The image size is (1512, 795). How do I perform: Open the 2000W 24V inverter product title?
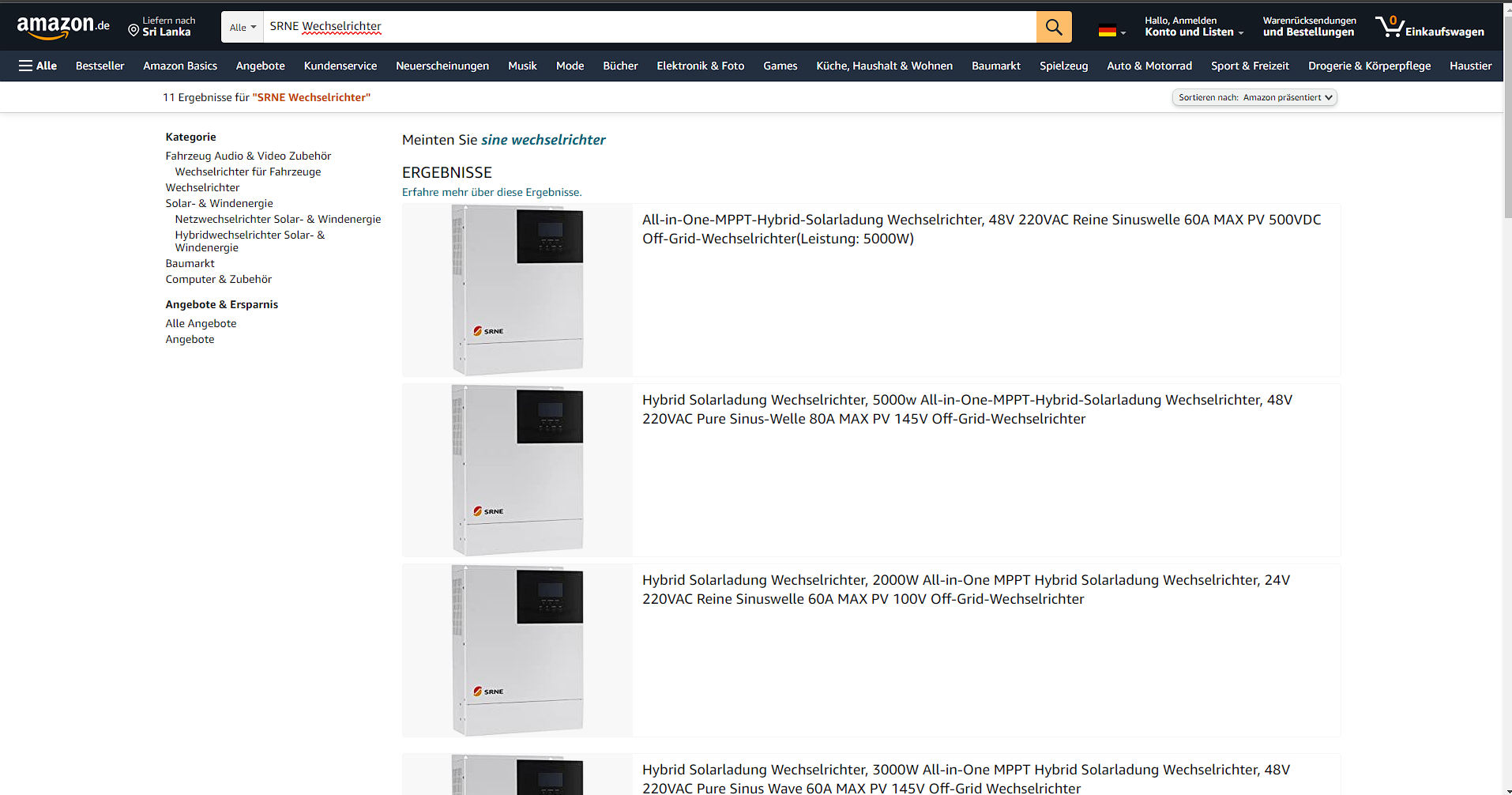tap(966, 590)
